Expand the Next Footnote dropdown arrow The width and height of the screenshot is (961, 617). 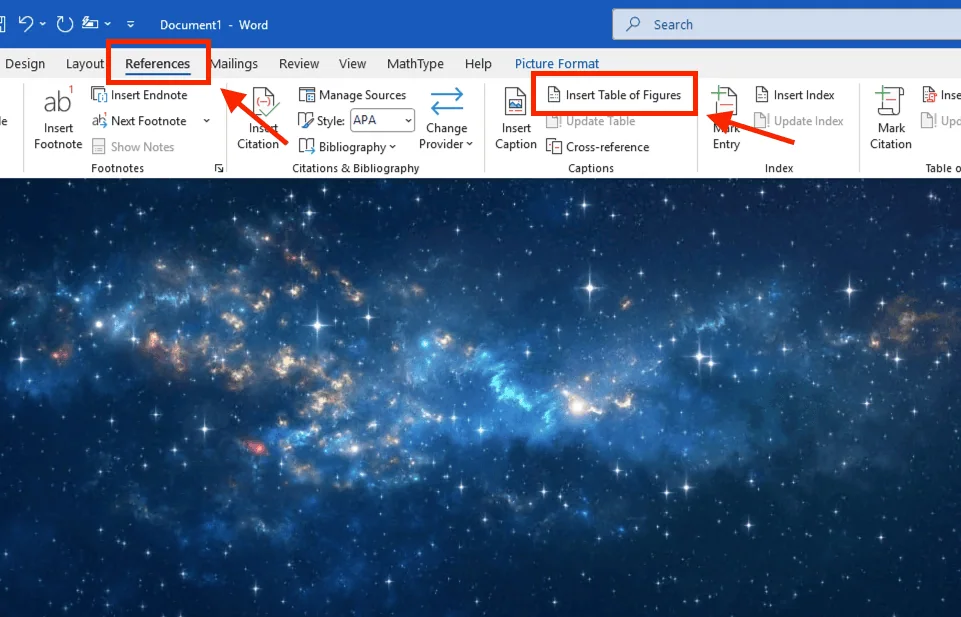coord(207,121)
